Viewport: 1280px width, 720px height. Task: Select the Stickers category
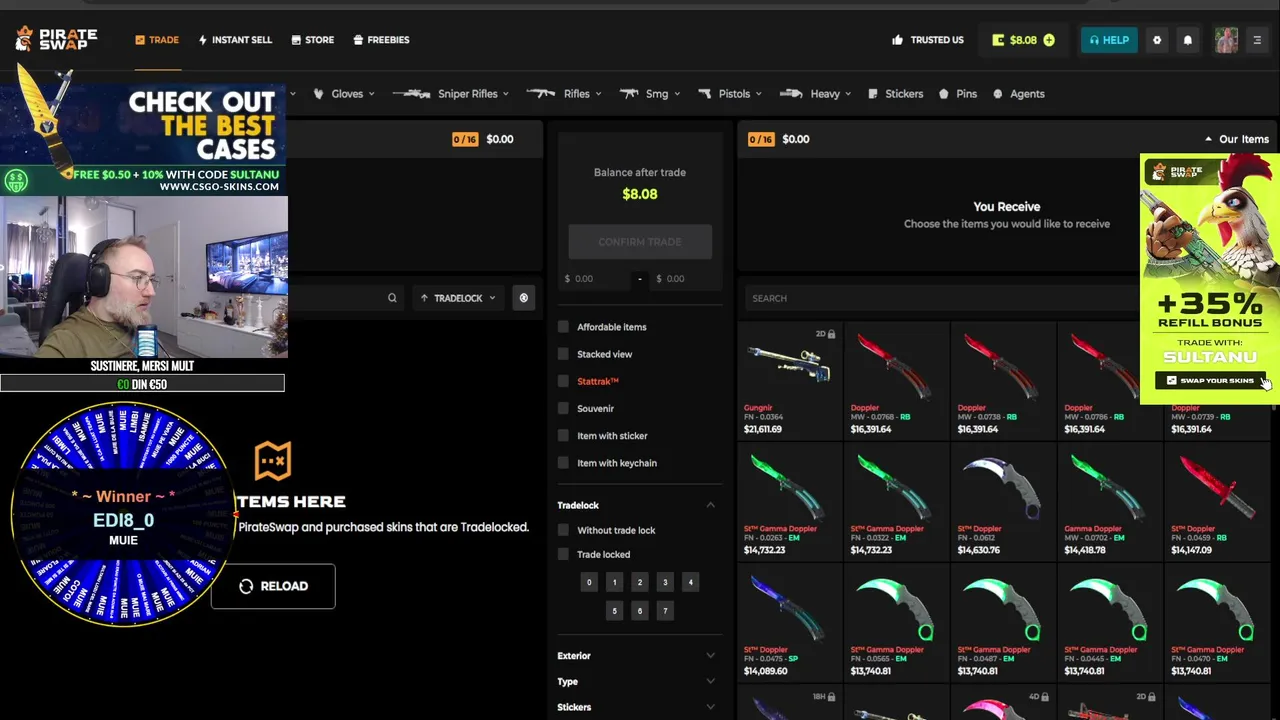pos(896,94)
